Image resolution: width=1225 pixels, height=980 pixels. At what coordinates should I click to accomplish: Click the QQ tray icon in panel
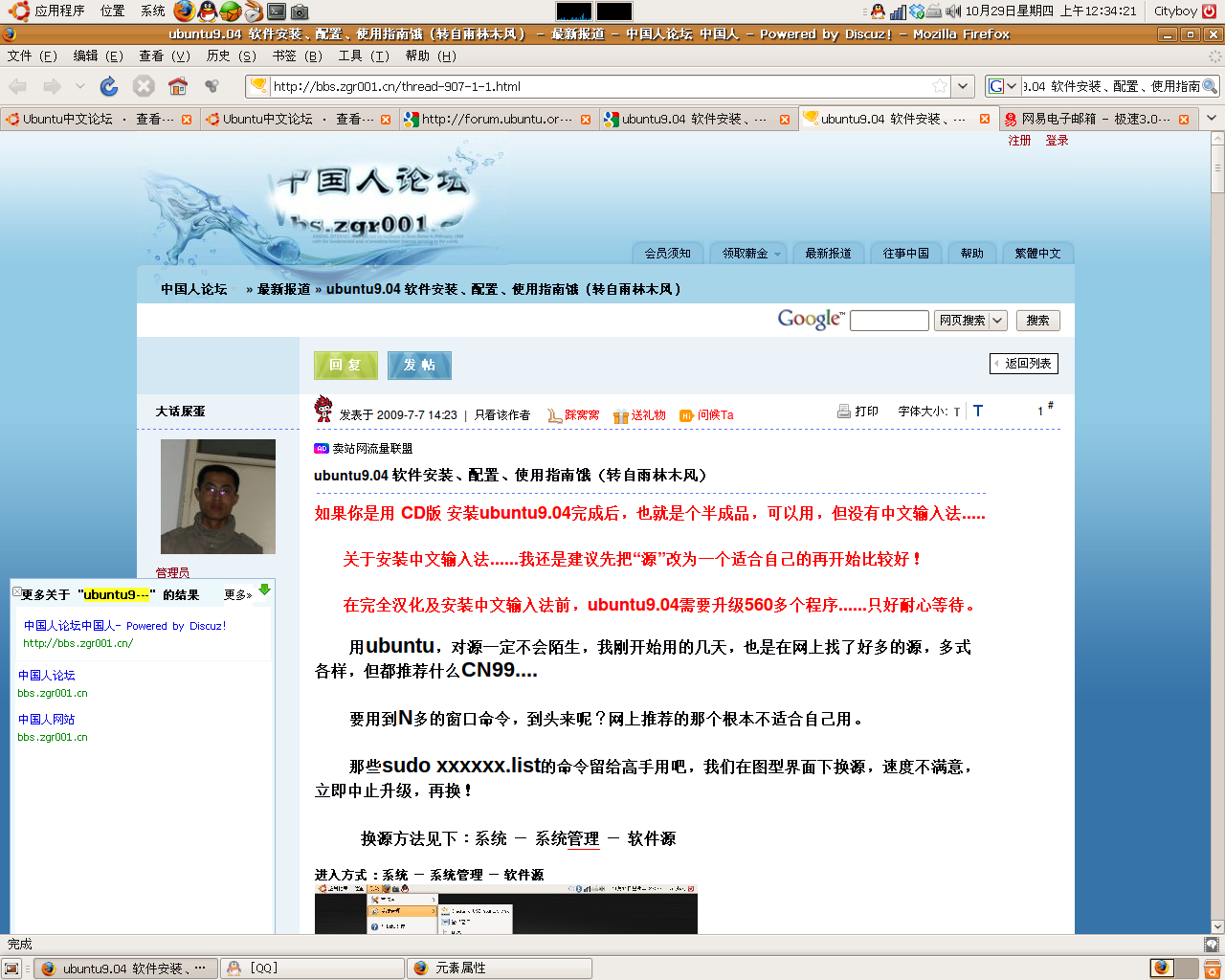878,11
